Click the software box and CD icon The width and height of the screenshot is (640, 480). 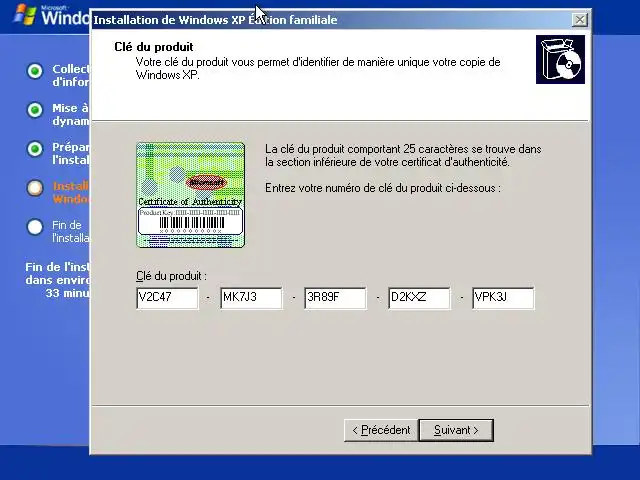560,60
